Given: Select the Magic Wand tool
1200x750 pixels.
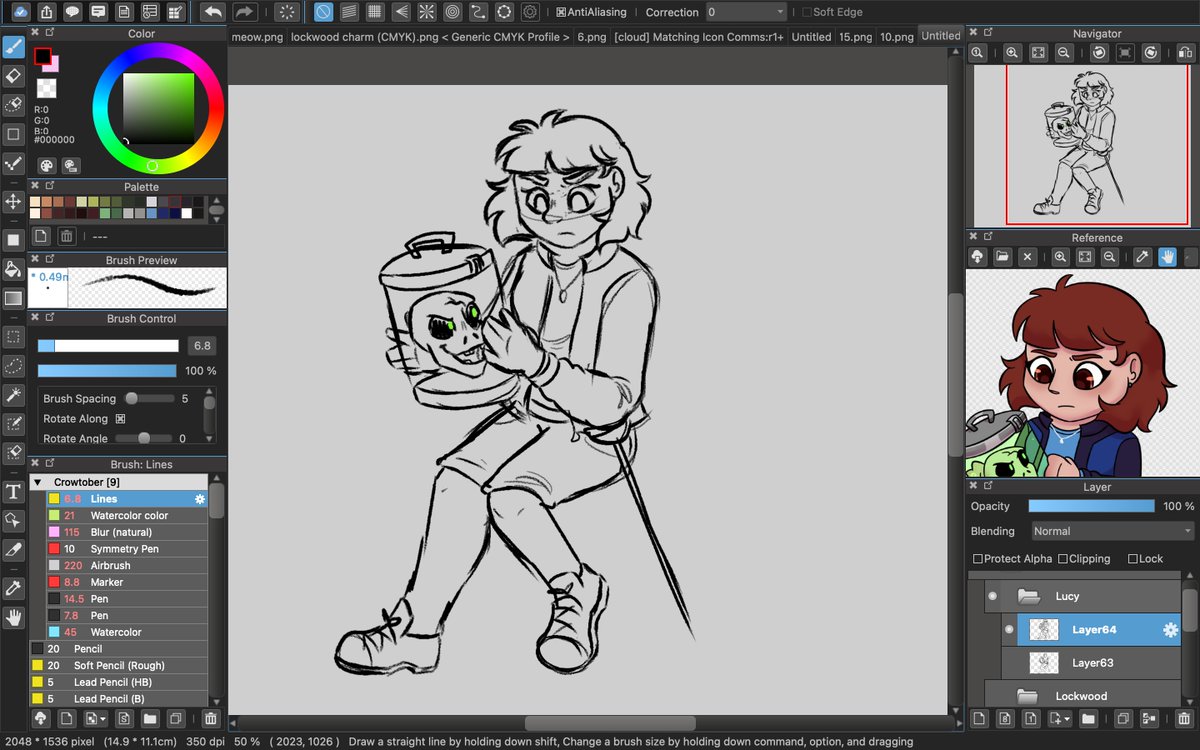Looking at the screenshot, I should [13, 395].
